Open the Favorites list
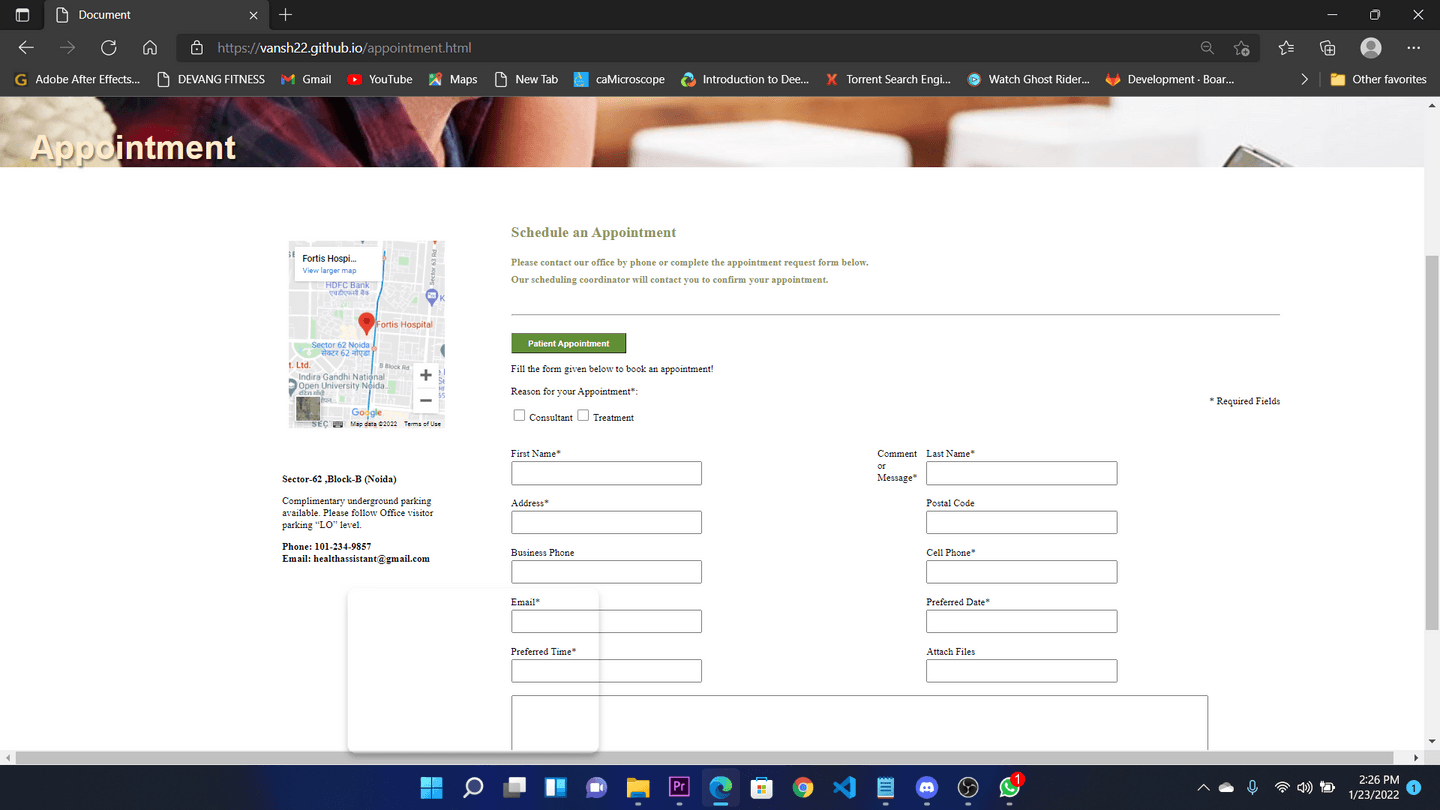1440x810 pixels. coord(1286,47)
